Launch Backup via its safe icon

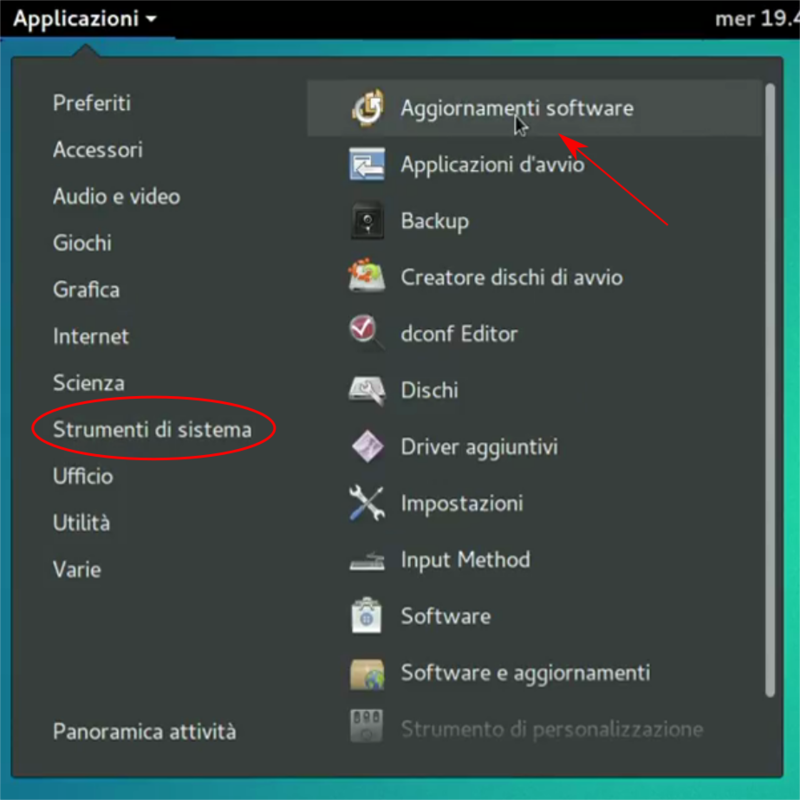[368, 220]
